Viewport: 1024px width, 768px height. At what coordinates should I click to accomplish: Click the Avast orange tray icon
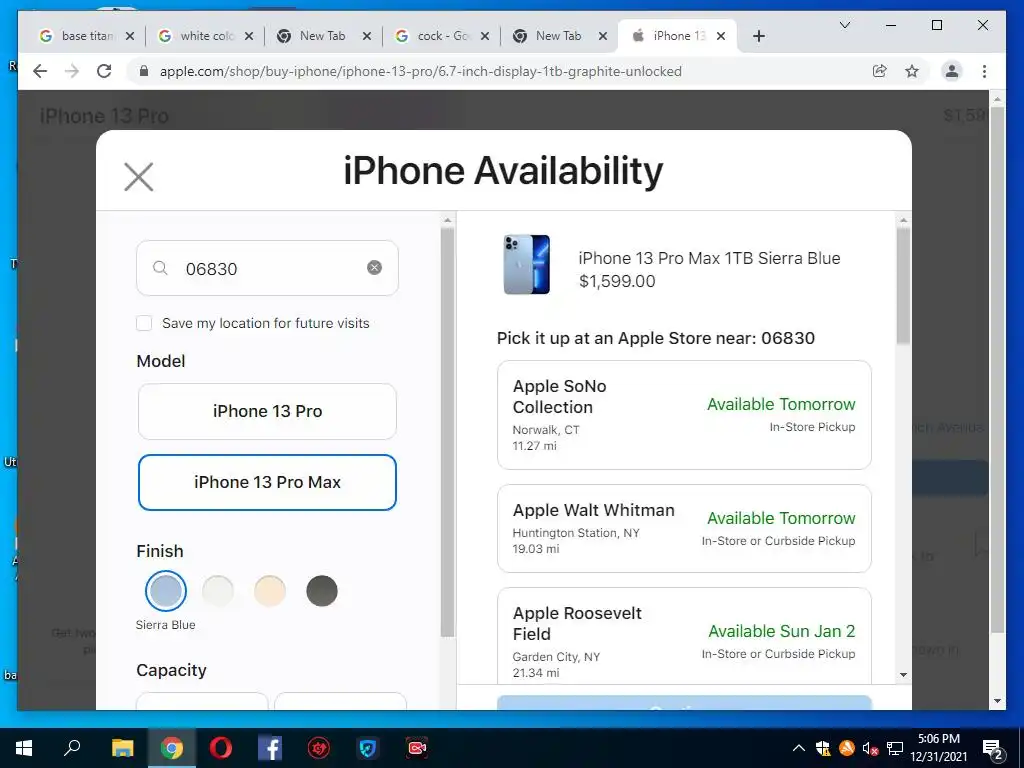[x=846, y=748]
